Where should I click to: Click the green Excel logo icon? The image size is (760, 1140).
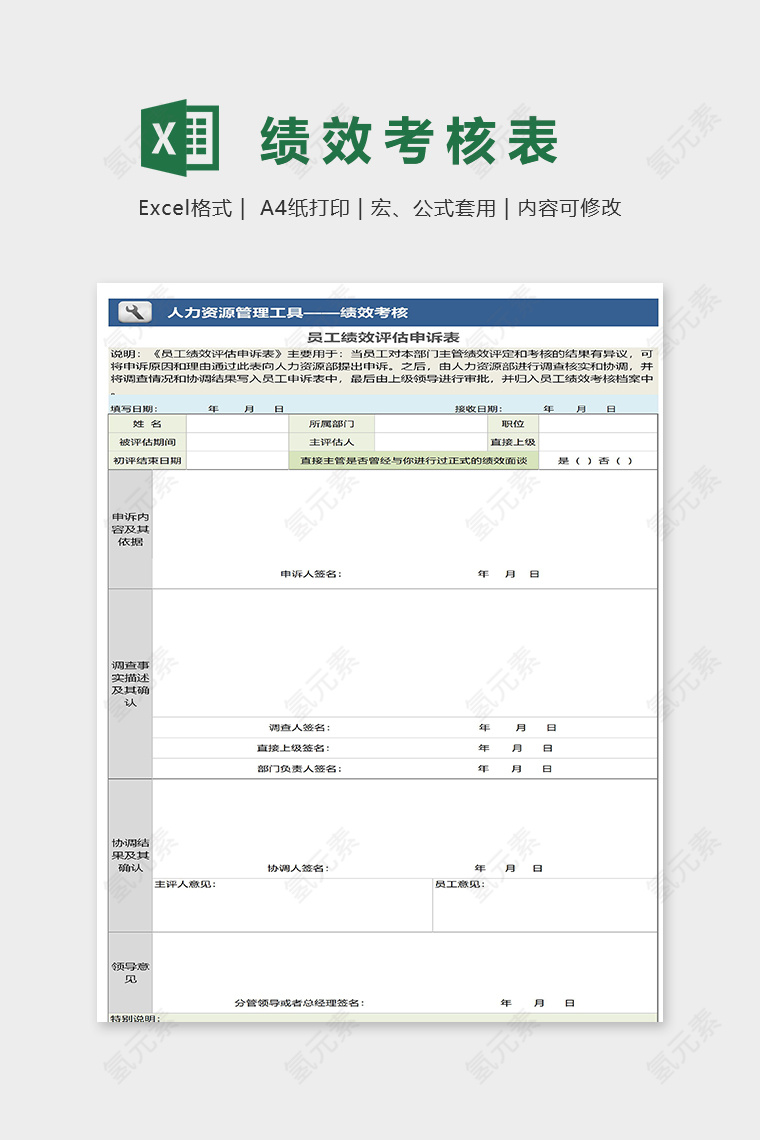pyautogui.click(x=180, y=138)
